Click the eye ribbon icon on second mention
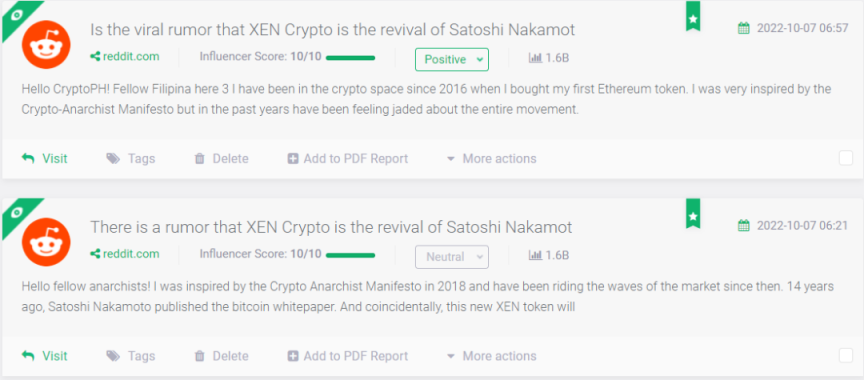Viewport: 864px width, 380px height. point(17,212)
